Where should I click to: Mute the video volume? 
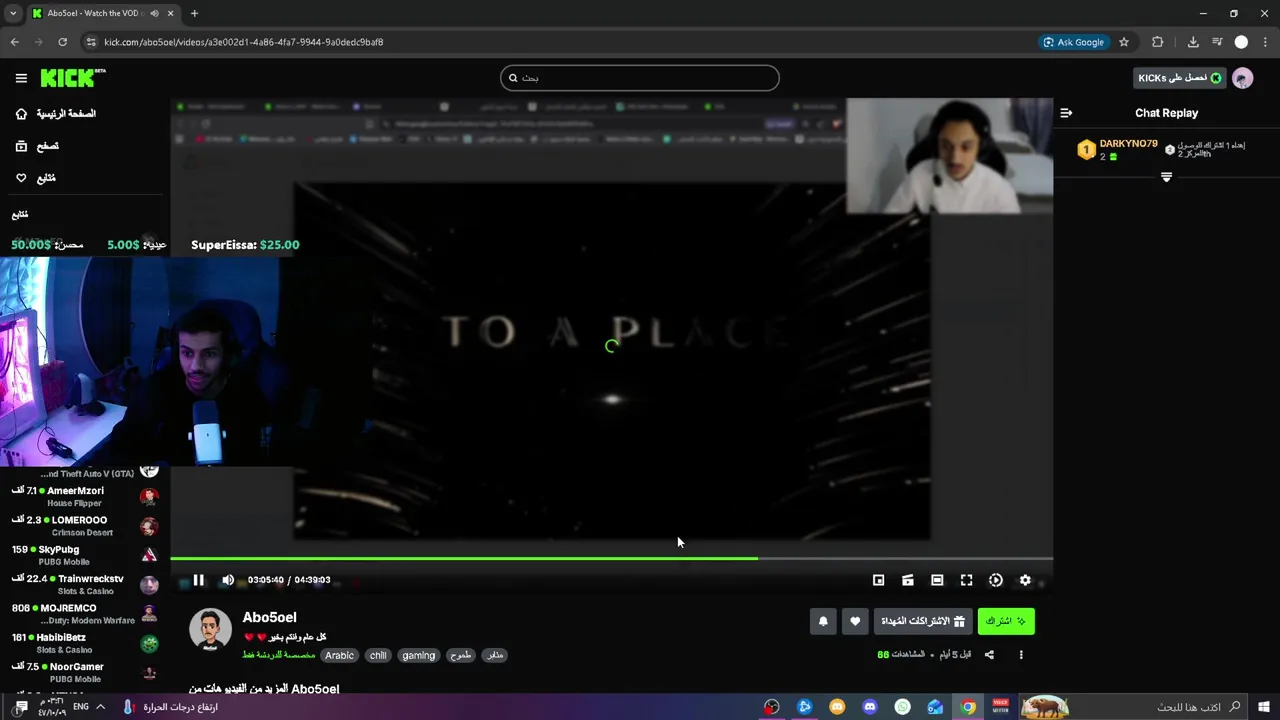coord(228,580)
